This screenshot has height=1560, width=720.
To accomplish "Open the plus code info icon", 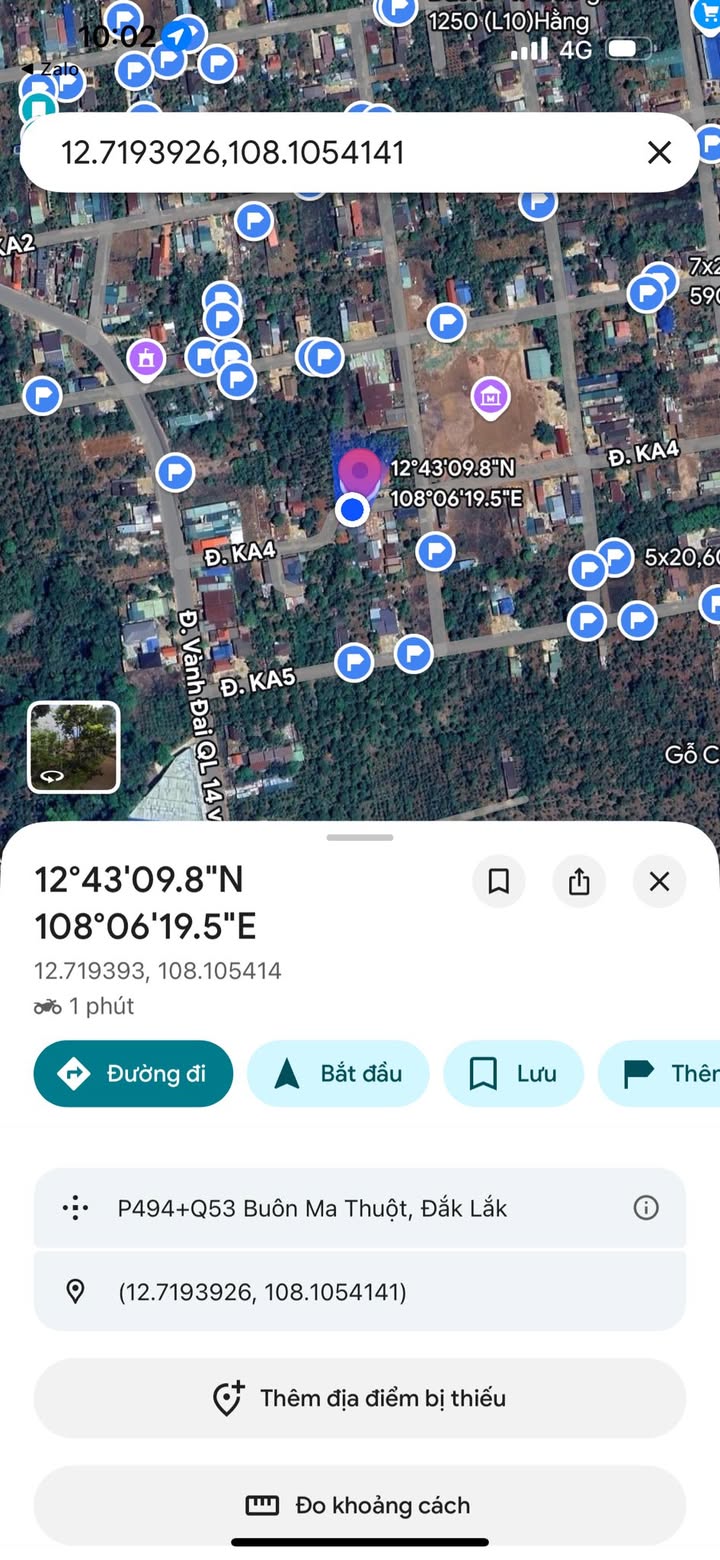I will coord(646,1208).
